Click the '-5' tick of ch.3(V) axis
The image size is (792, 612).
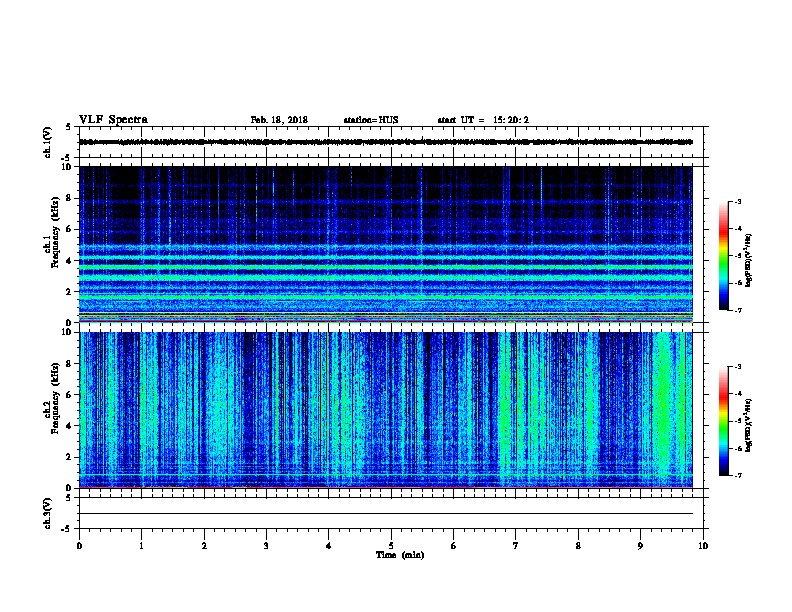(66, 529)
